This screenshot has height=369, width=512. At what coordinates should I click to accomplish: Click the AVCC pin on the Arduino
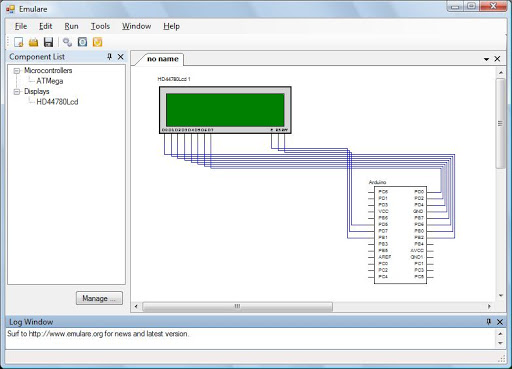(417, 250)
